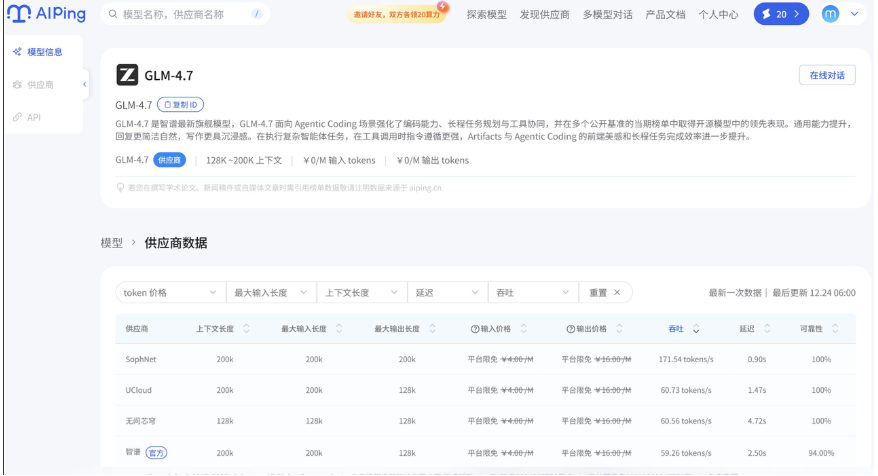Open the 延迟 filter dropdown
Screen dimensions: 878x476
[447, 293]
